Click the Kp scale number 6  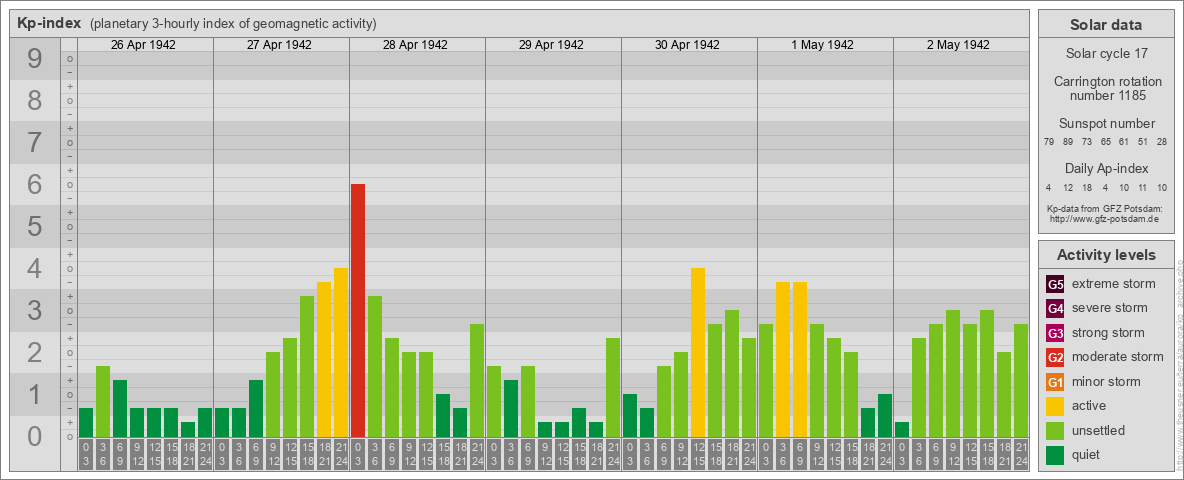click(35, 184)
